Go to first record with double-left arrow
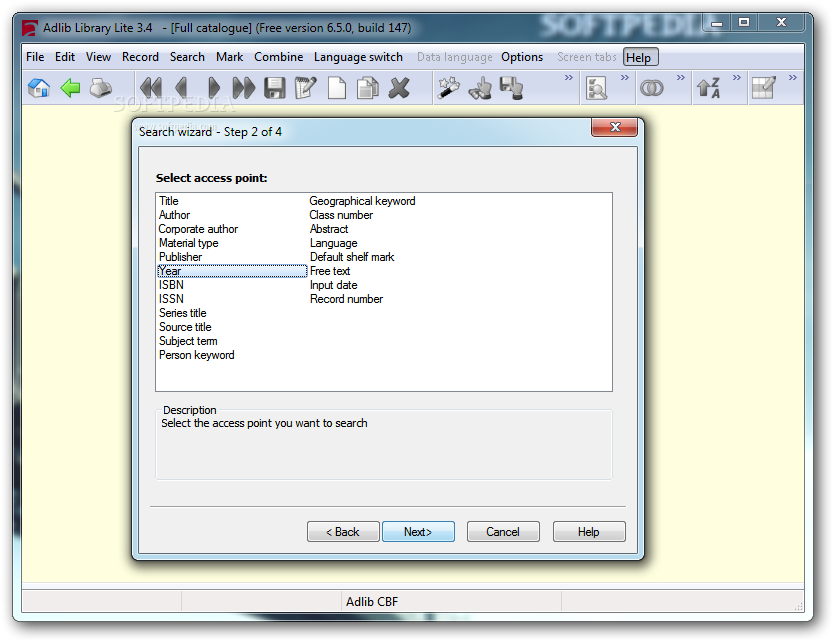The height and width of the screenshot is (642, 834). (x=151, y=88)
